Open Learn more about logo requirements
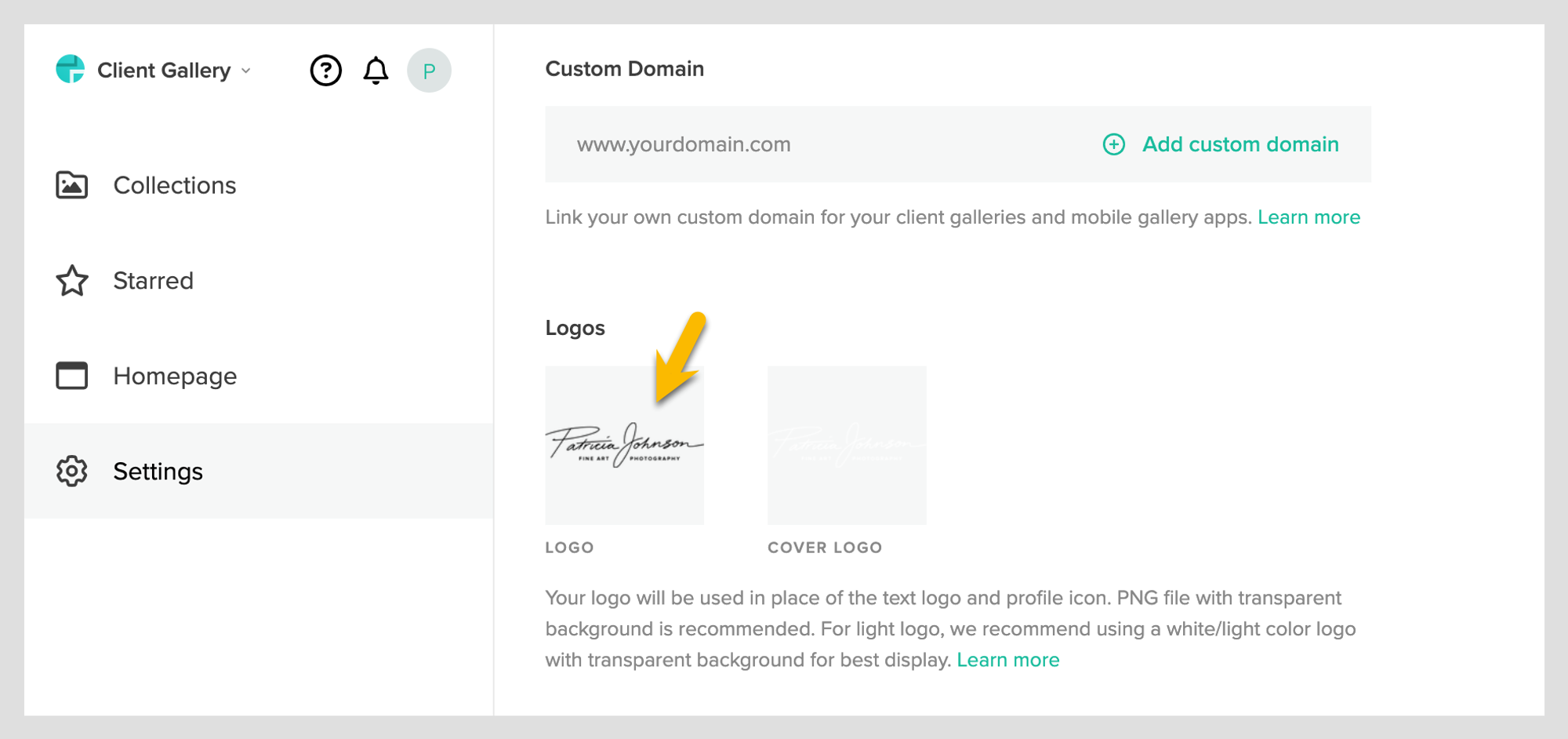Viewport: 1568px width, 739px height. pos(1008,659)
